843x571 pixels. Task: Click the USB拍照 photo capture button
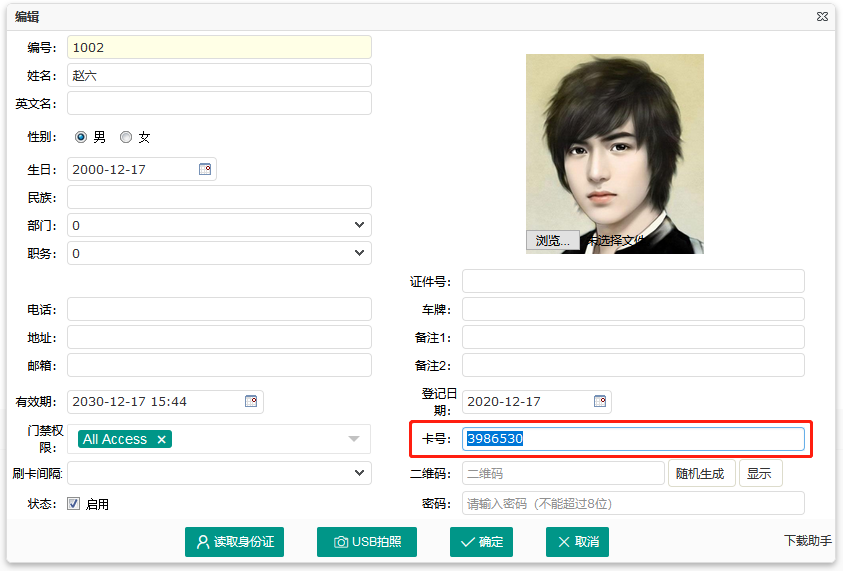367,541
